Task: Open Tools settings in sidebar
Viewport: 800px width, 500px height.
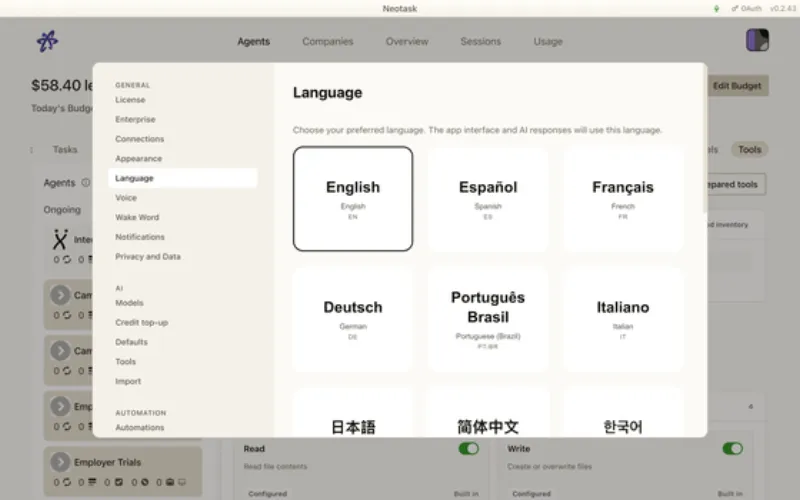Action: (183, 362)
